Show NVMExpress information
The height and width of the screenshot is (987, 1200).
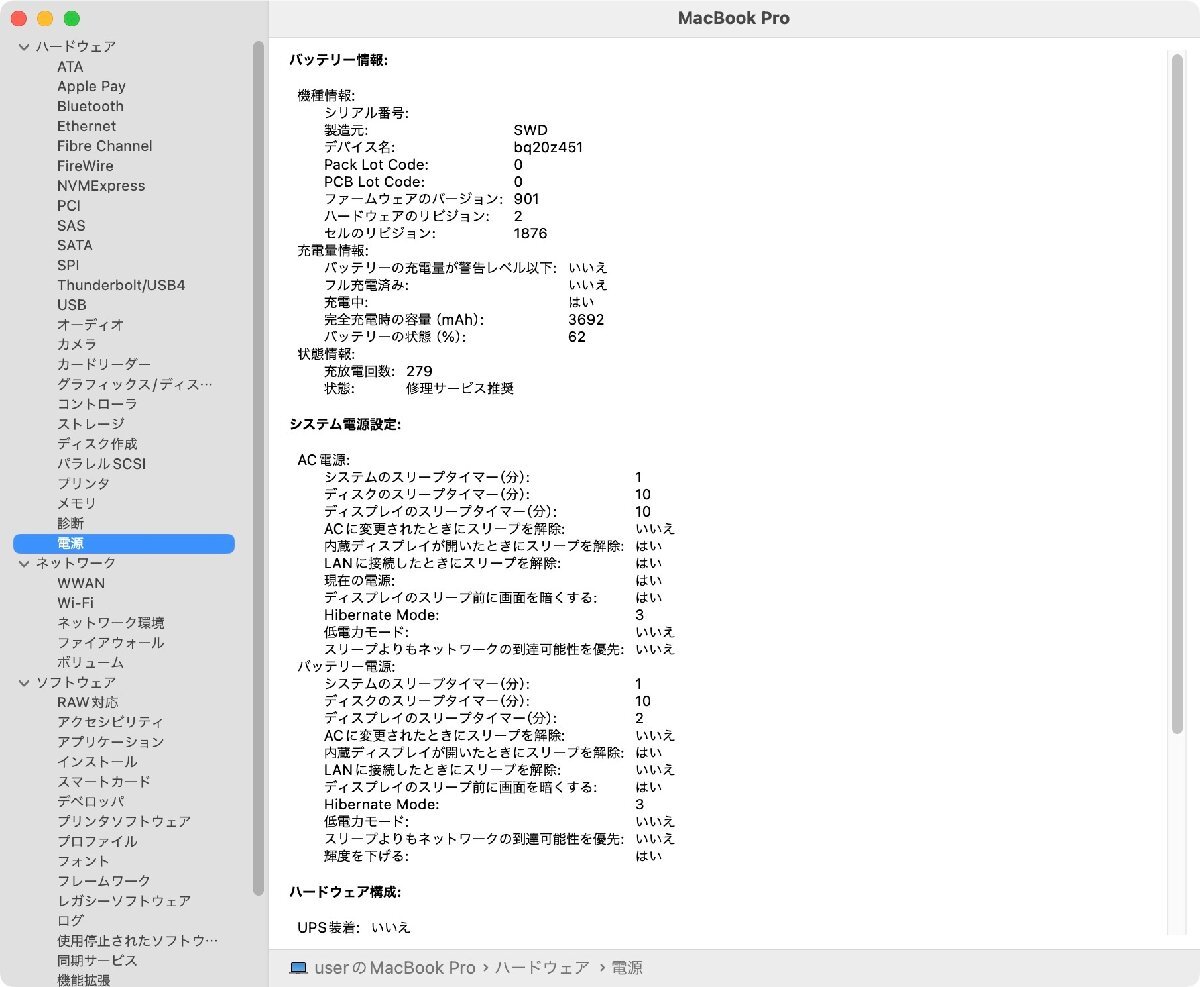point(101,186)
